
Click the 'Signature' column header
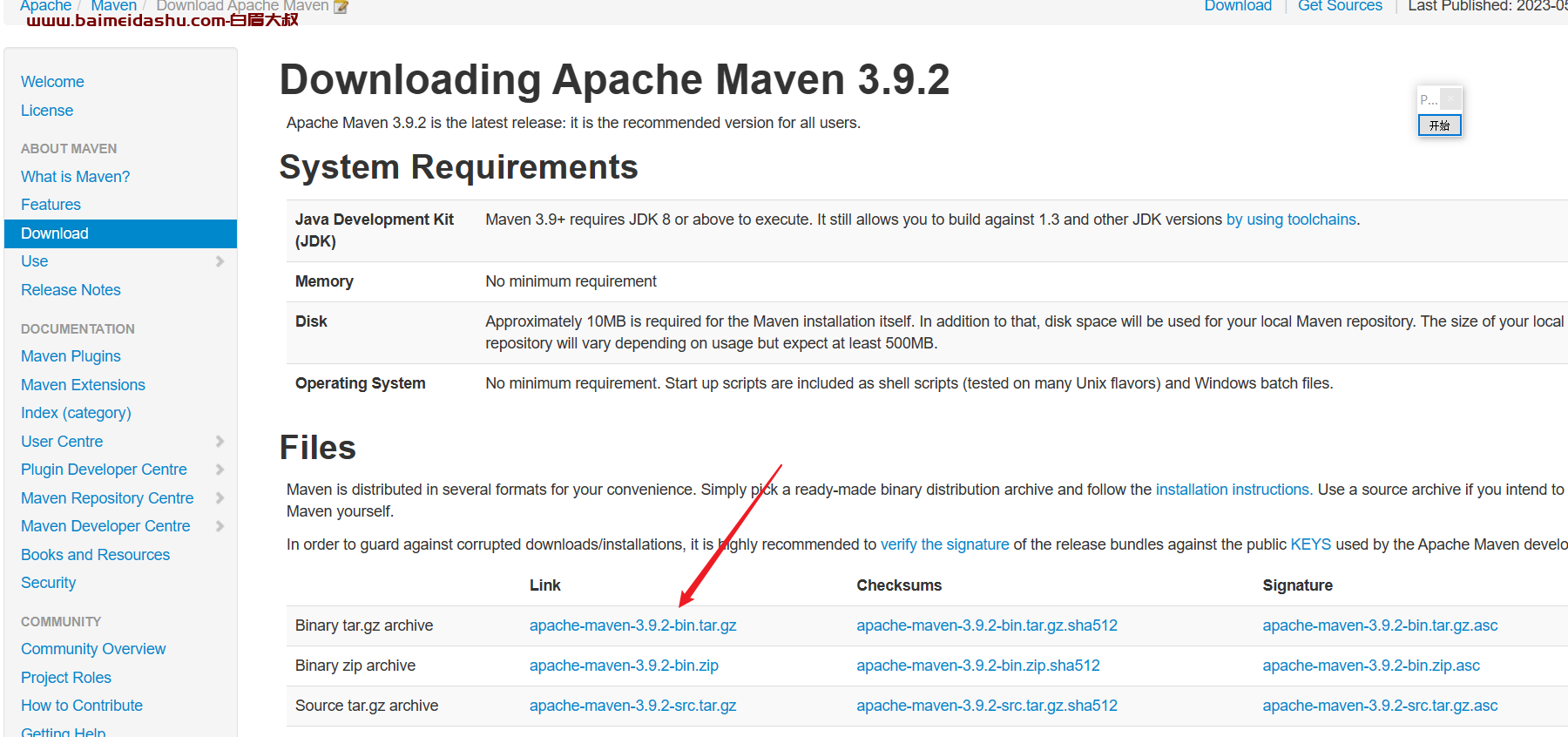(1297, 585)
